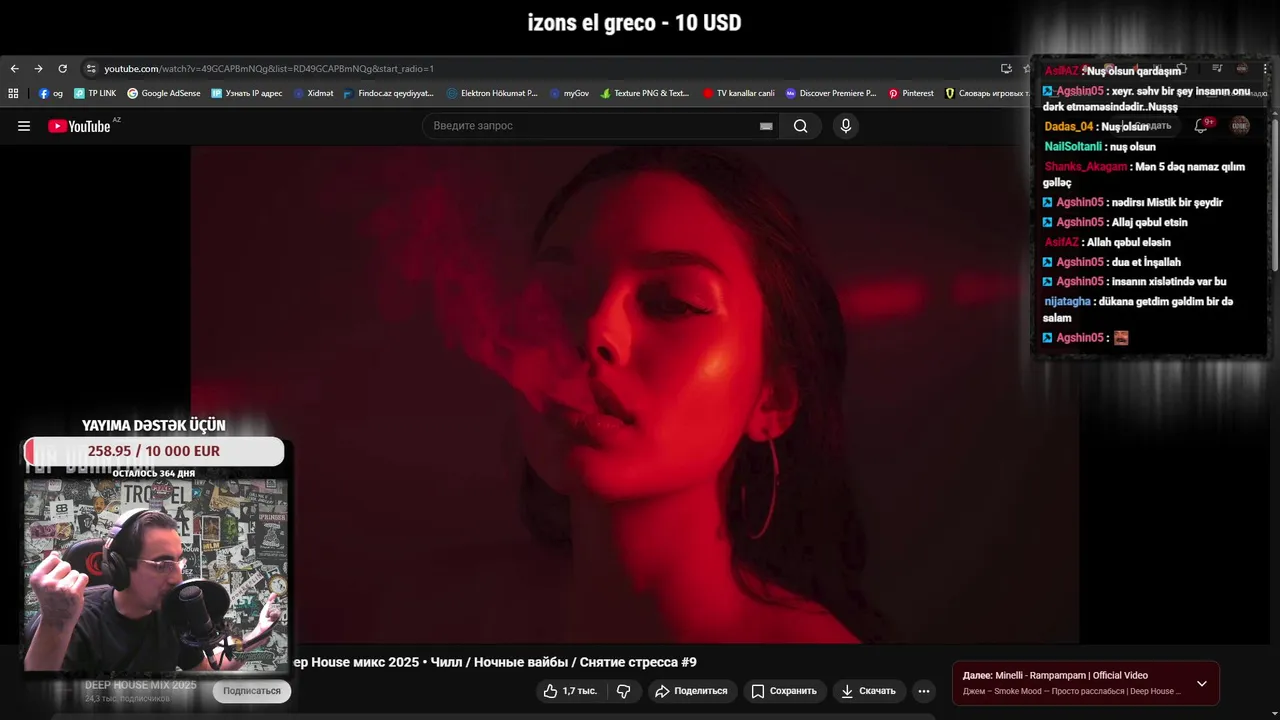Open the TV kanallar canlı bookmark

point(738,93)
